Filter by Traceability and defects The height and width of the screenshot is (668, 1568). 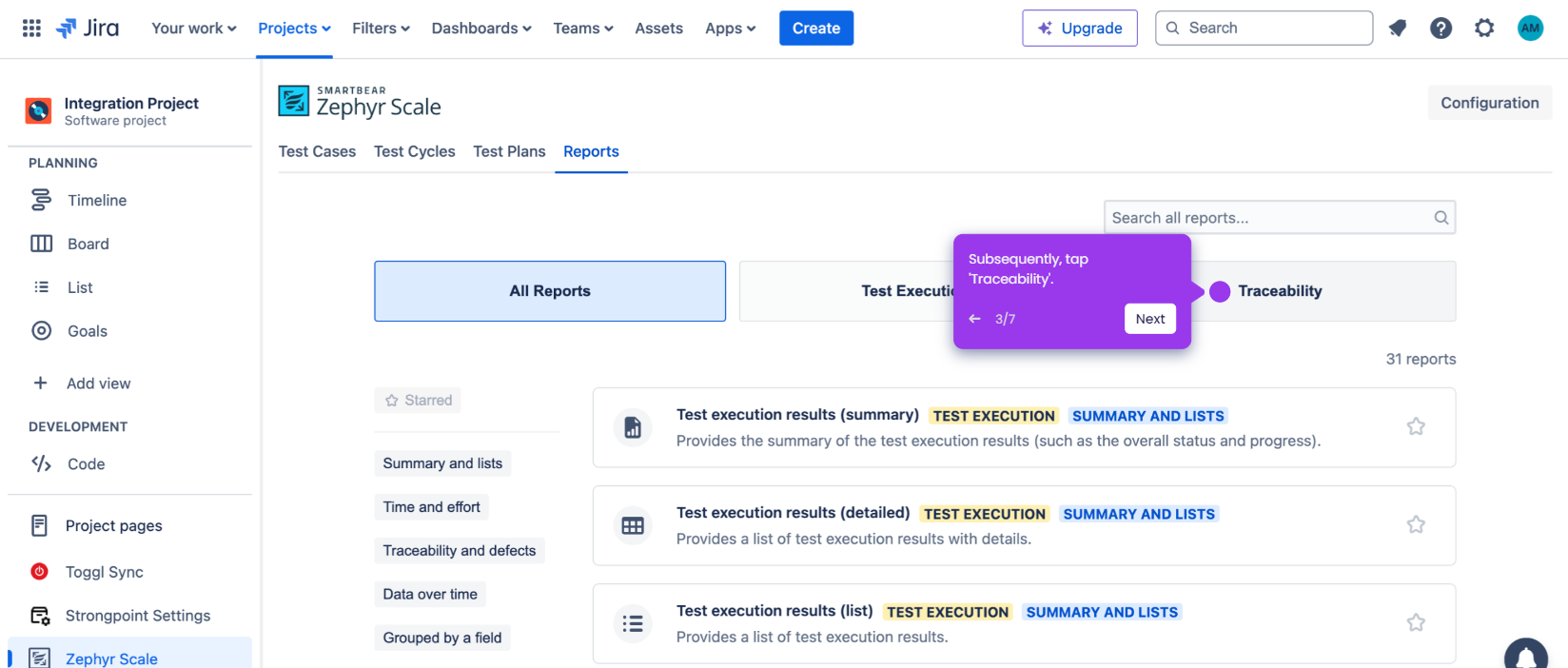(460, 551)
